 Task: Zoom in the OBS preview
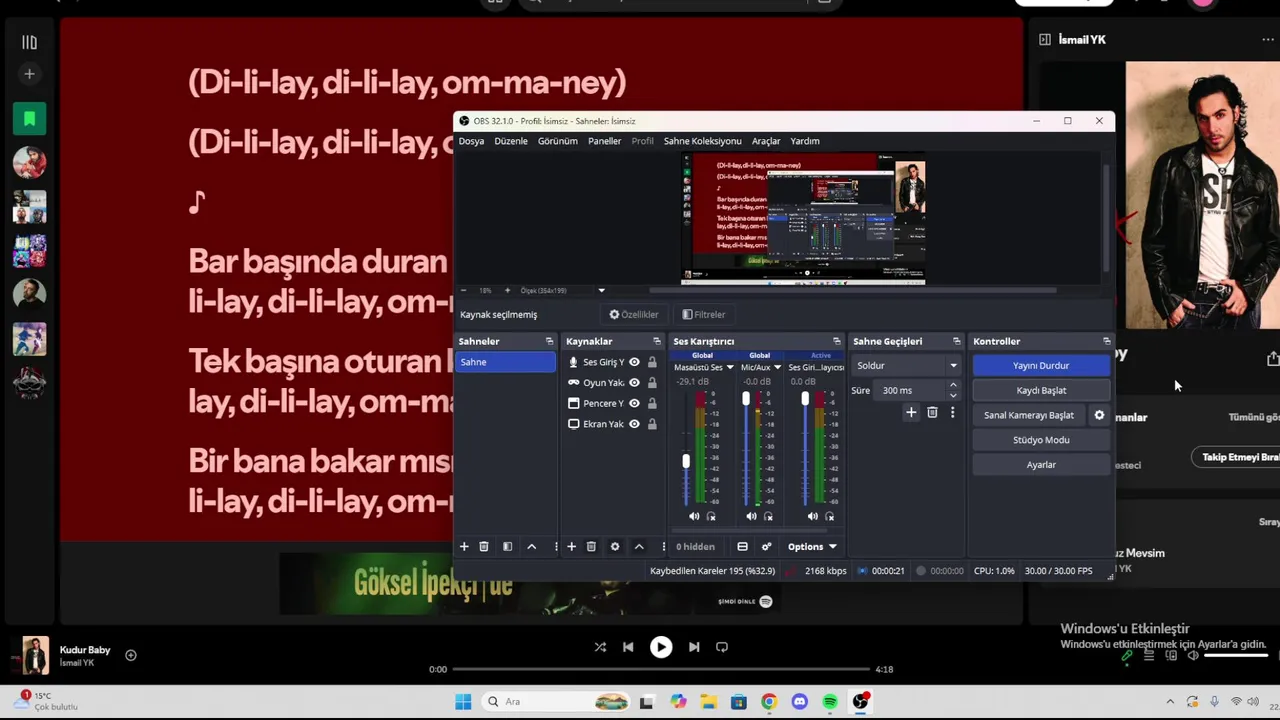(x=507, y=290)
